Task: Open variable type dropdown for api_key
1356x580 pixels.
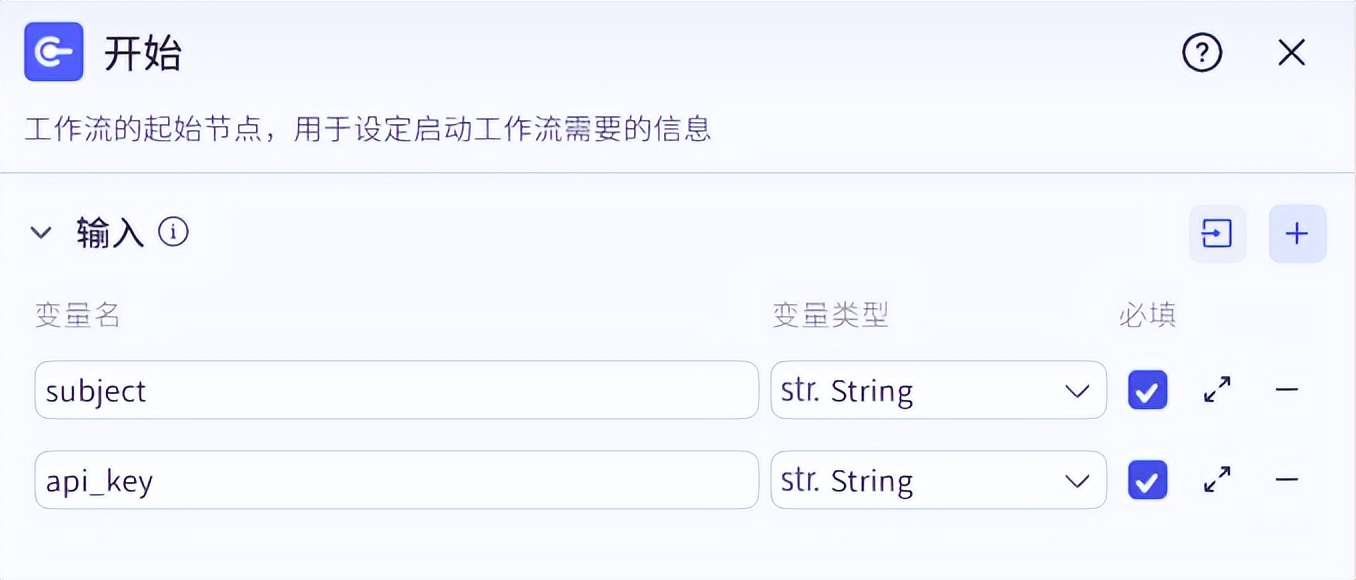Action: click(938, 480)
